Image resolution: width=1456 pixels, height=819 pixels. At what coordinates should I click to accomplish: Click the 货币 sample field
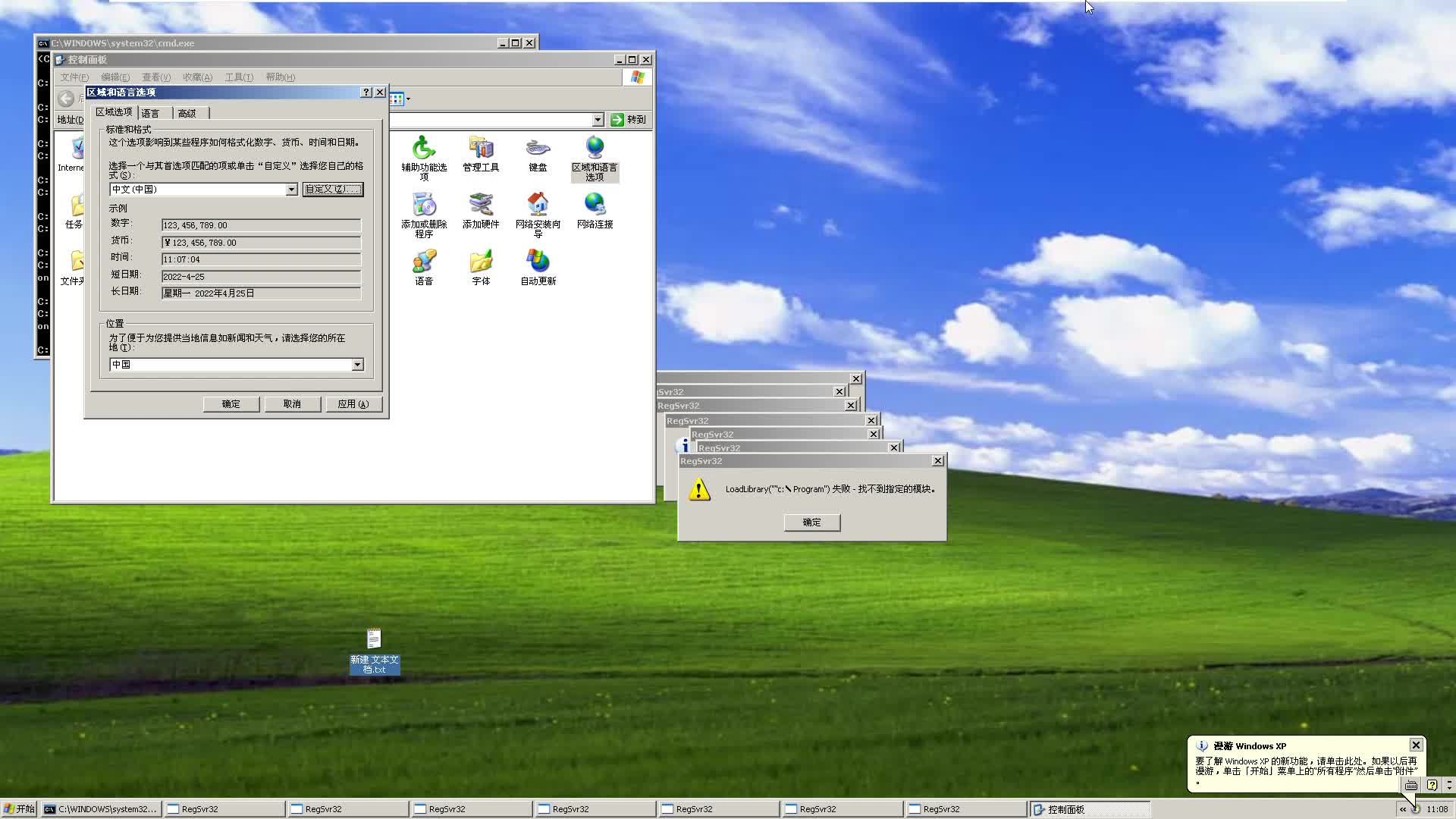(x=261, y=243)
